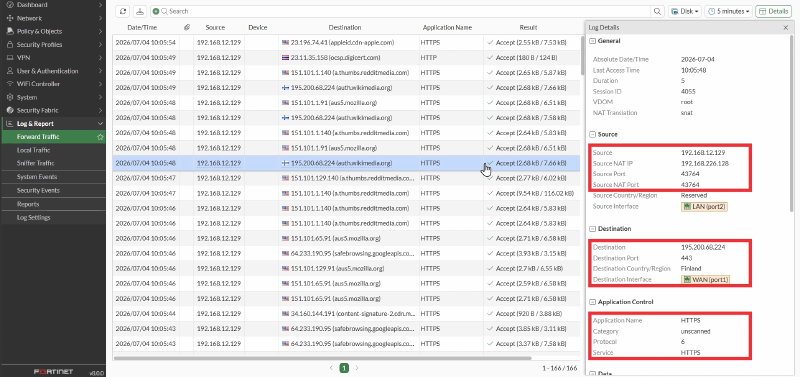The height and width of the screenshot is (377, 800).
Task: Go to previous page arrow
Action: [331, 368]
